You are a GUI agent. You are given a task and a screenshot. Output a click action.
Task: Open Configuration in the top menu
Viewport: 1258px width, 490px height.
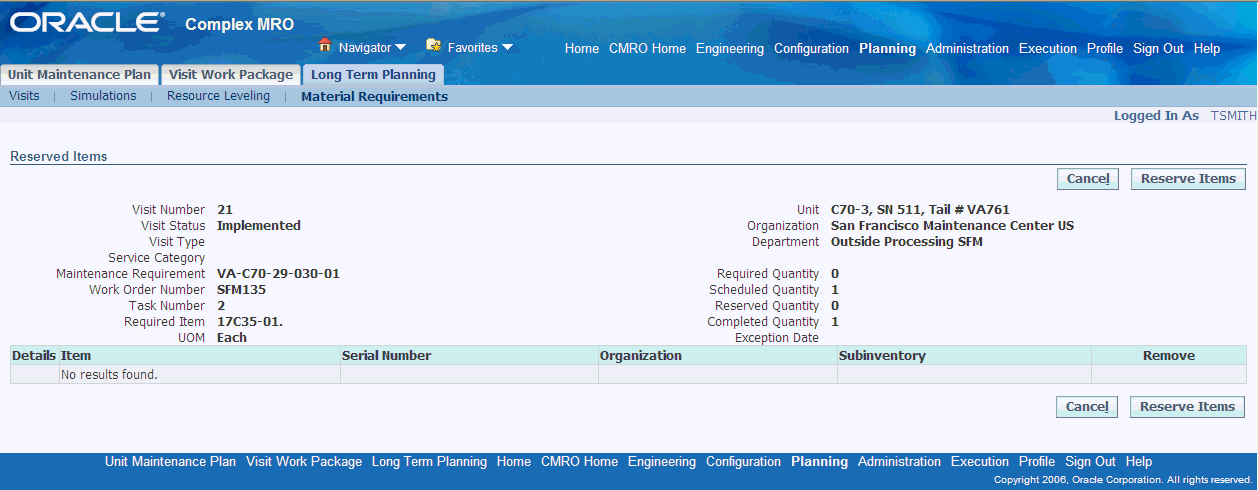pyautogui.click(x=811, y=48)
